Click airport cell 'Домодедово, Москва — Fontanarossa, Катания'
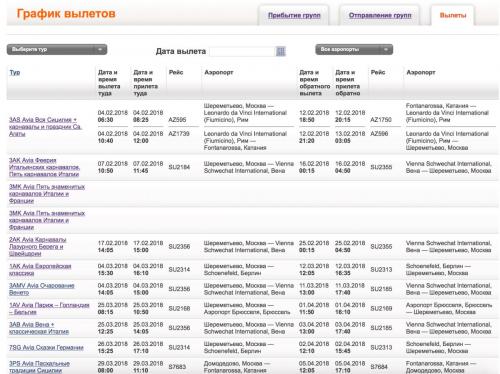Image resolution: width=500 pixels, height=374 pixels. click(238, 367)
